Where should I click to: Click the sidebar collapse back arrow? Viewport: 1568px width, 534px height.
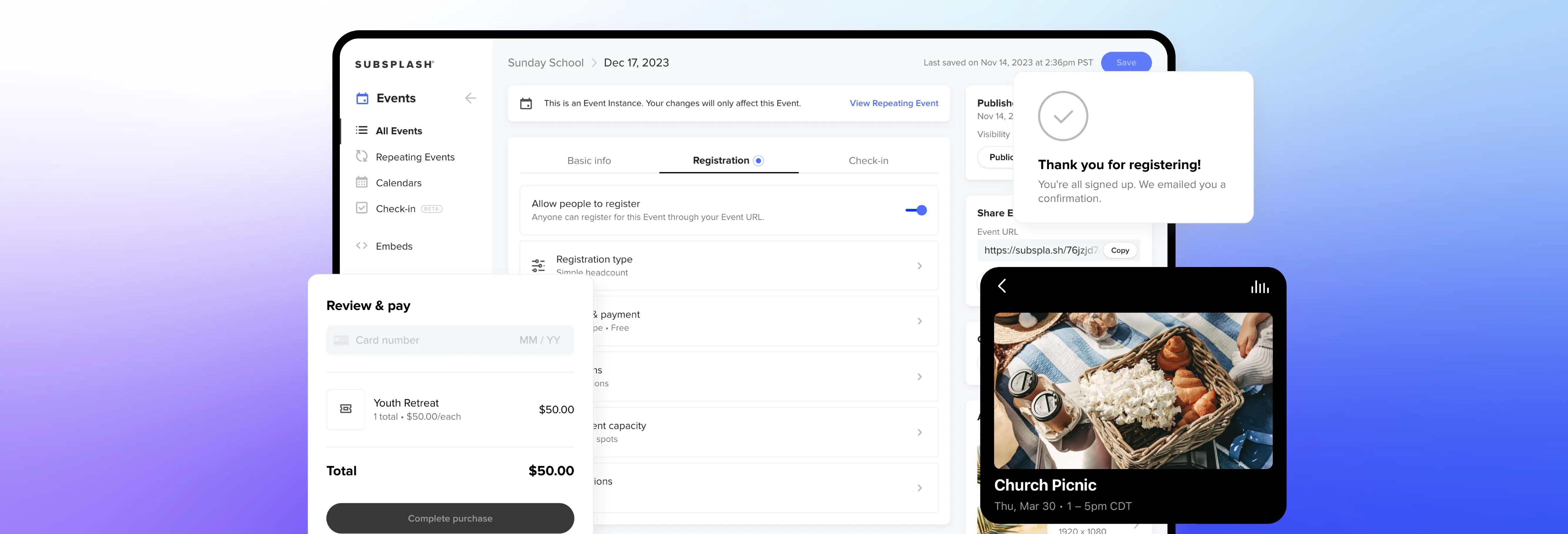pyautogui.click(x=470, y=98)
